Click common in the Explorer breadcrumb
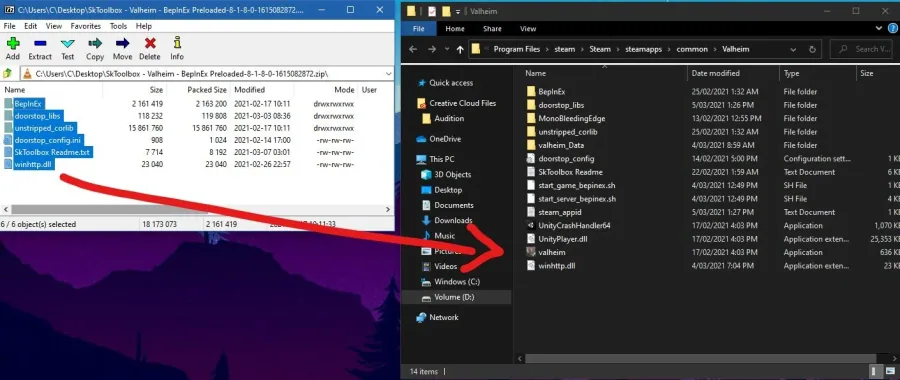900x380 pixels. coord(692,49)
